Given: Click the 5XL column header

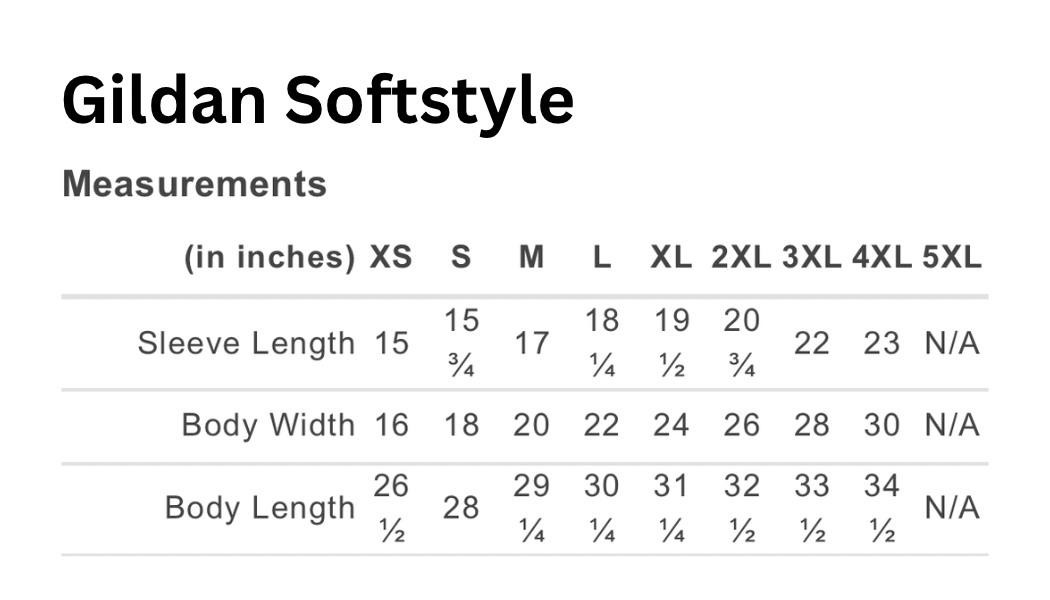Looking at the screenshot, I should [x=951, y=257].
